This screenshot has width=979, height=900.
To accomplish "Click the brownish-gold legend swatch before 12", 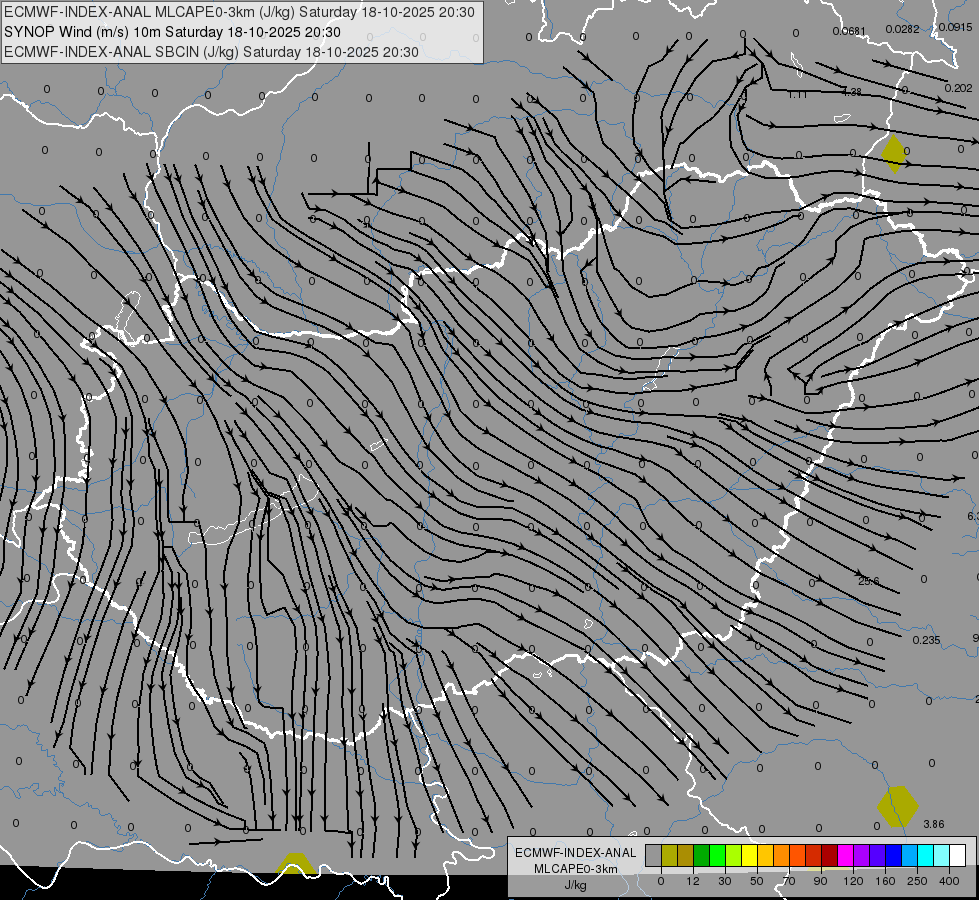I will (686, 855).
